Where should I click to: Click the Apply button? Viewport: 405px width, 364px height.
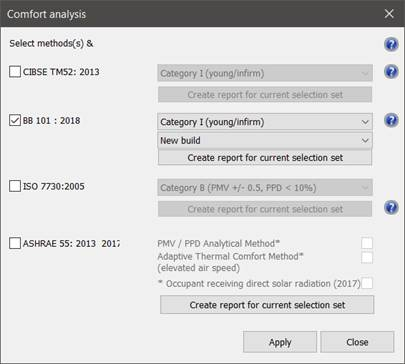click(280, 342)
